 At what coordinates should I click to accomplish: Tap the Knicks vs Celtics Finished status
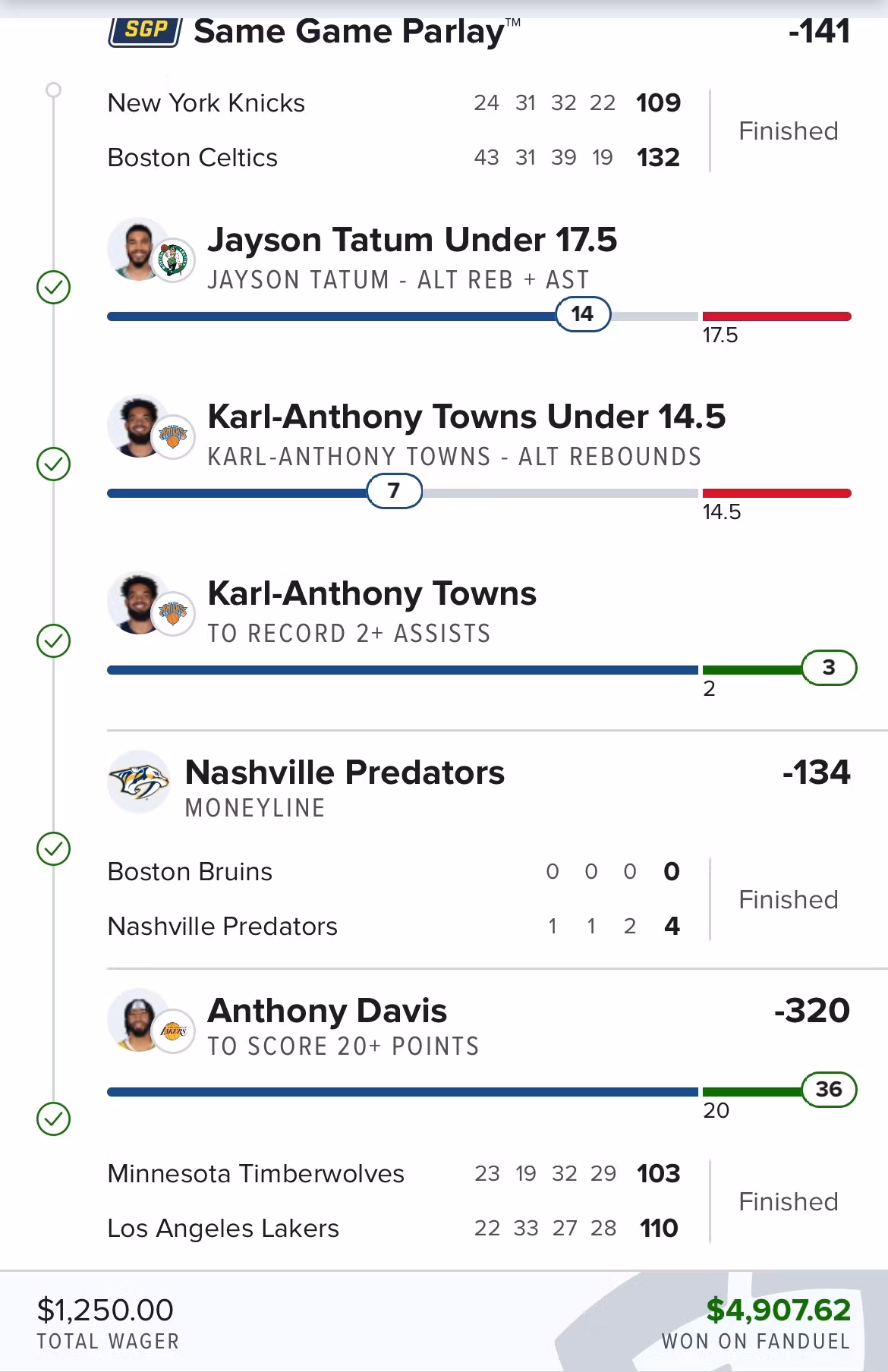tap(788, 131)
